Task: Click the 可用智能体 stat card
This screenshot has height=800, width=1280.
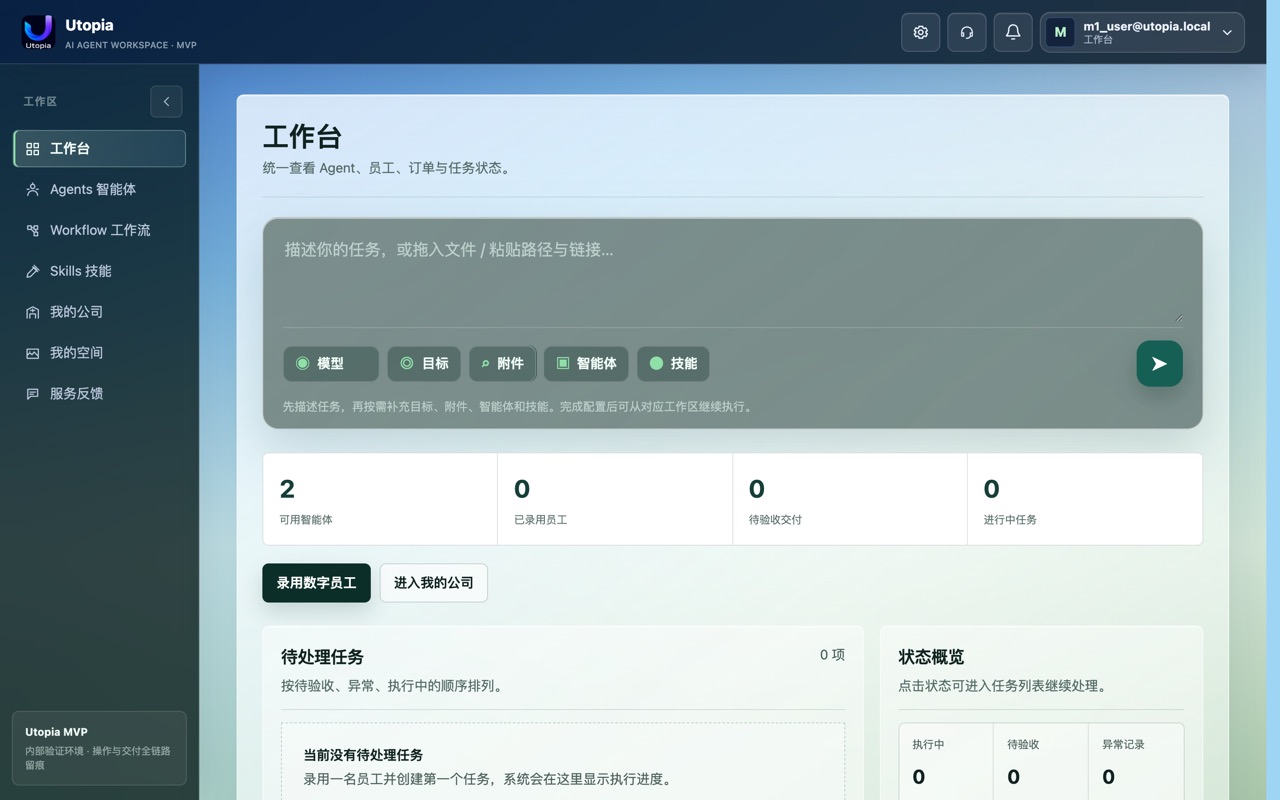Action: point(380,499)
